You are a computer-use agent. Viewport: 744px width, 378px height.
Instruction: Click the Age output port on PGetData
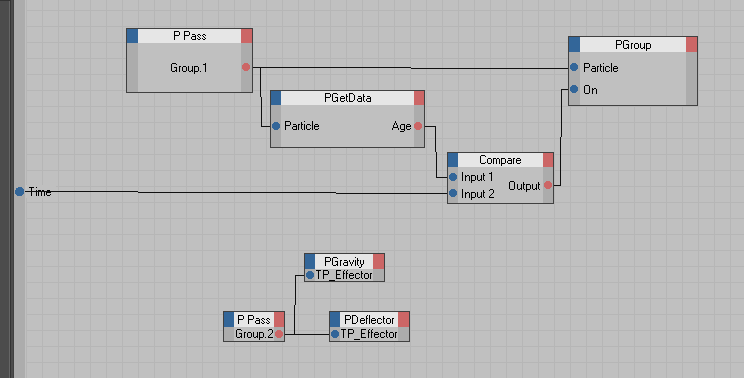[x=418, y=126]
